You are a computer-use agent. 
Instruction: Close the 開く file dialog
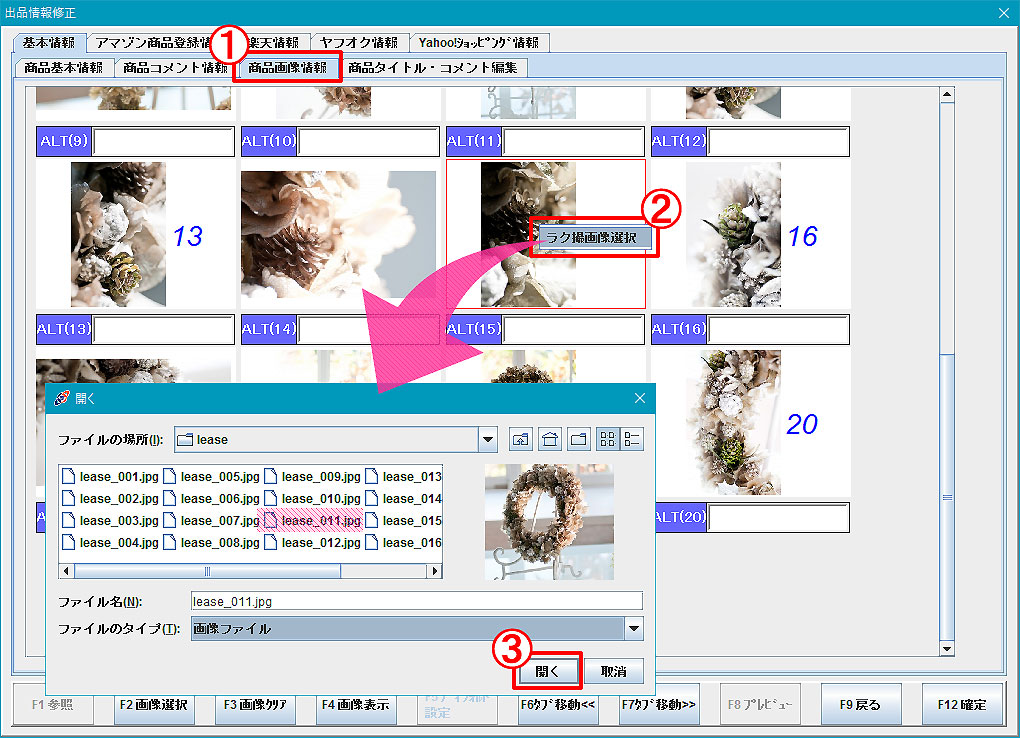pyautogui.click(x=640, y=398)
